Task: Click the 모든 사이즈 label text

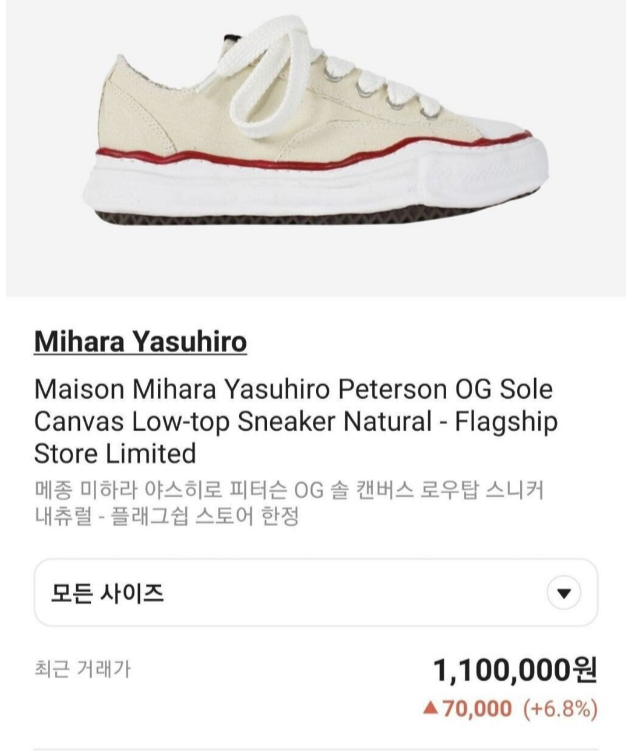Action: (x=107, y=593)
